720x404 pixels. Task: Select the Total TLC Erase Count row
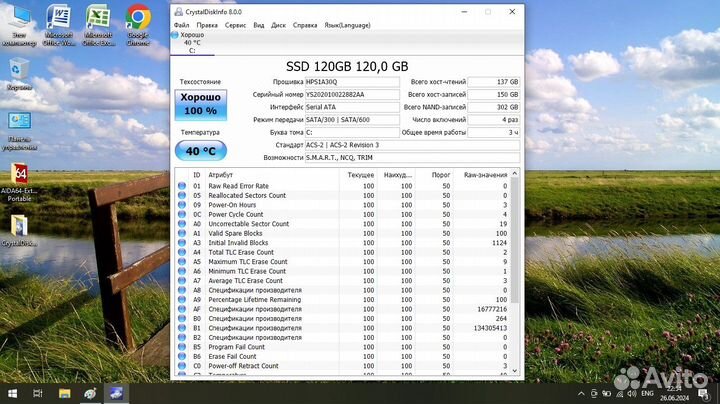(343, 252)
